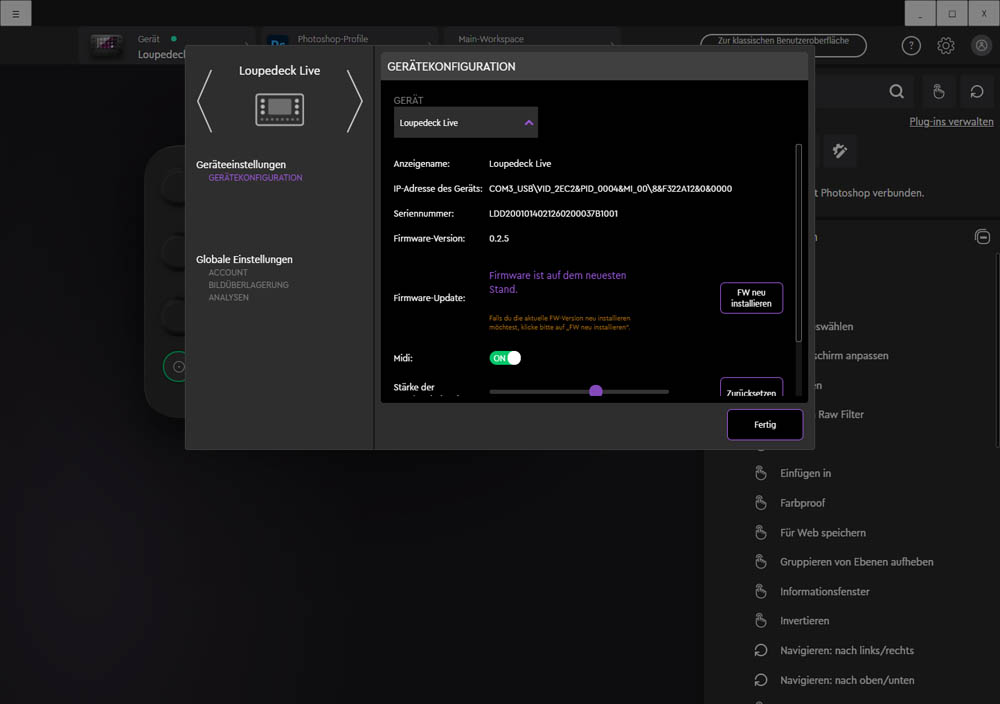The width and height of the screenshot is (1000, 704).
Task: Open ANALYSEN settings
Action: [x=228, y=298]
